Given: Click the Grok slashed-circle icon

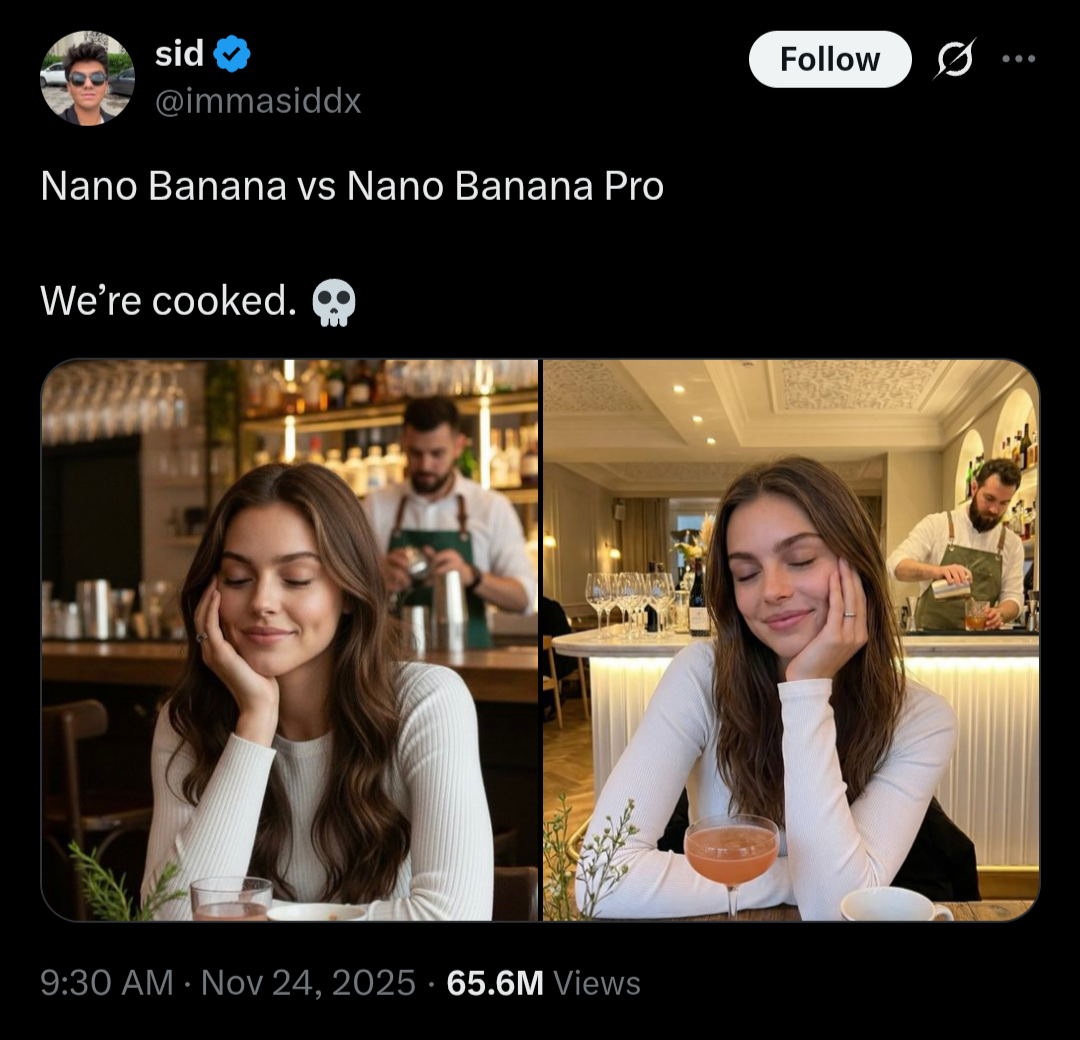Looking at the screenshot, I should [x=956, y=60].
